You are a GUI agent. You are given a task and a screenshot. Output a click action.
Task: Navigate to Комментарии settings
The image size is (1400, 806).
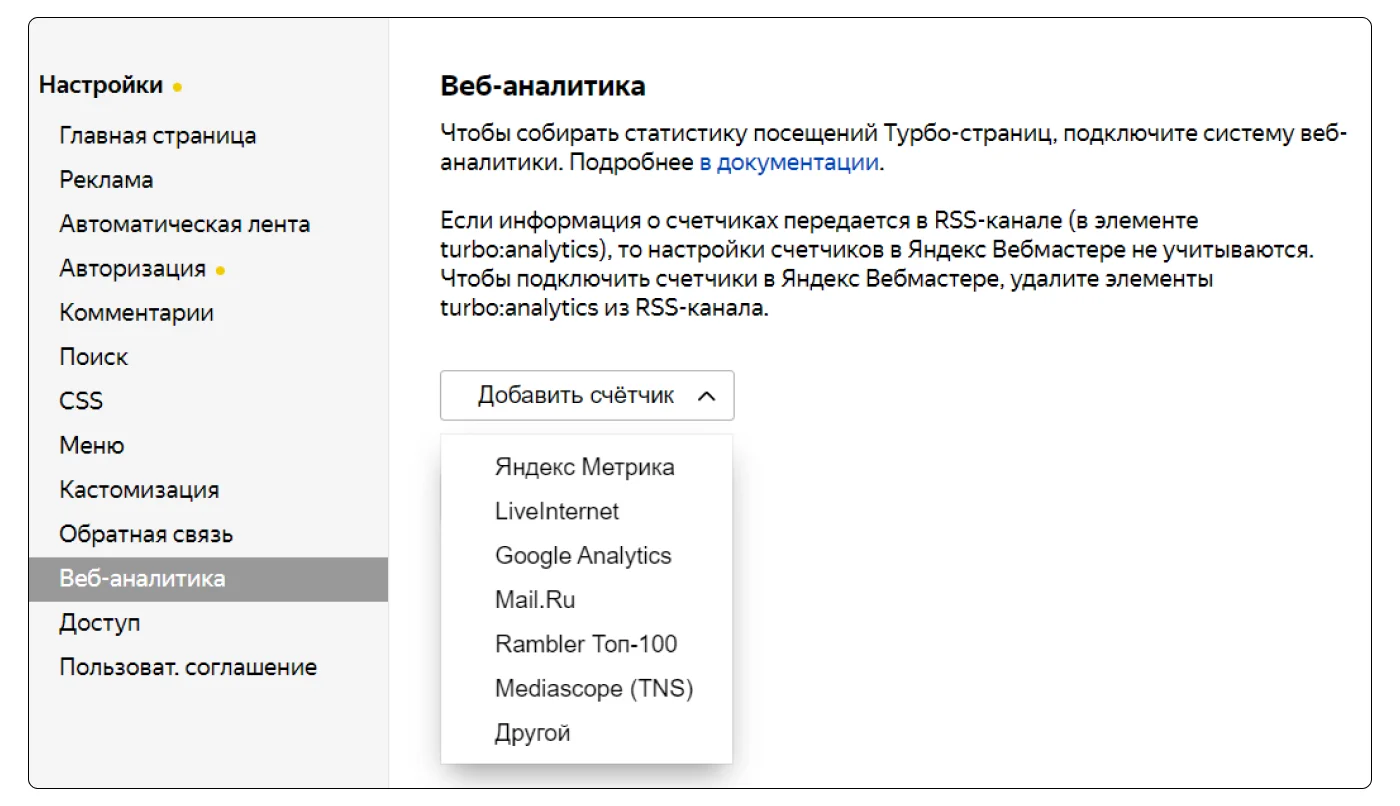click(136, 313)
